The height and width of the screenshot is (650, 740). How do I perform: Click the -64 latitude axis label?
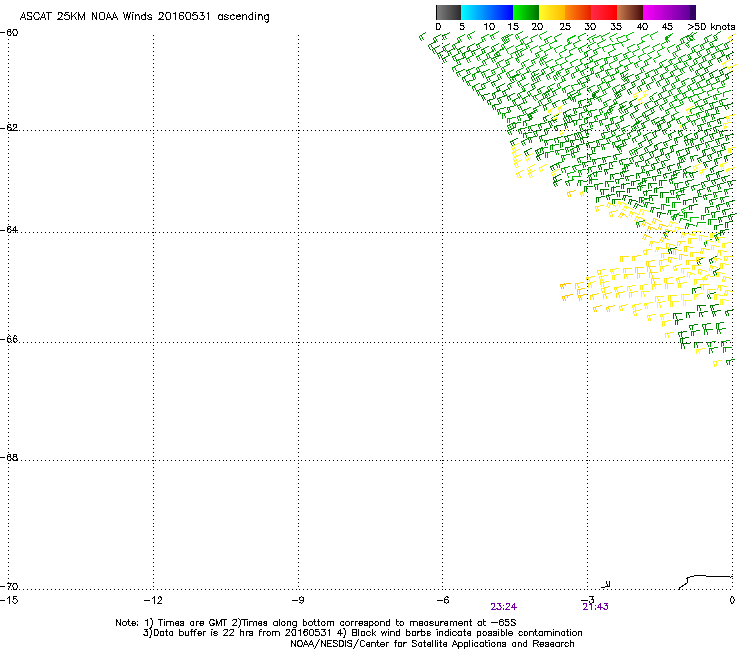tap(10, 230)
